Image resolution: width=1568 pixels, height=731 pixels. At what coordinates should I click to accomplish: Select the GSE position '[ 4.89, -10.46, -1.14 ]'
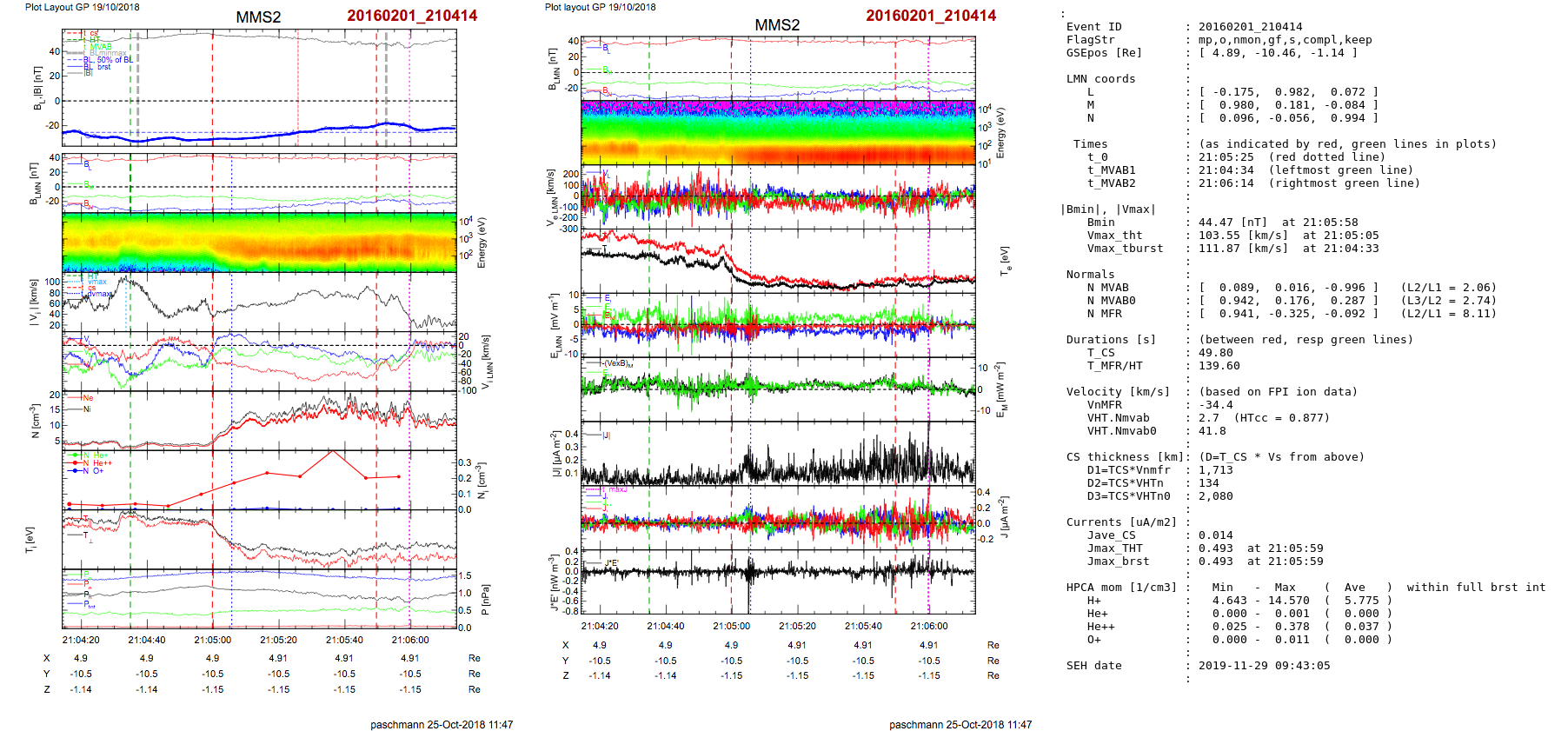point(1278,53)
